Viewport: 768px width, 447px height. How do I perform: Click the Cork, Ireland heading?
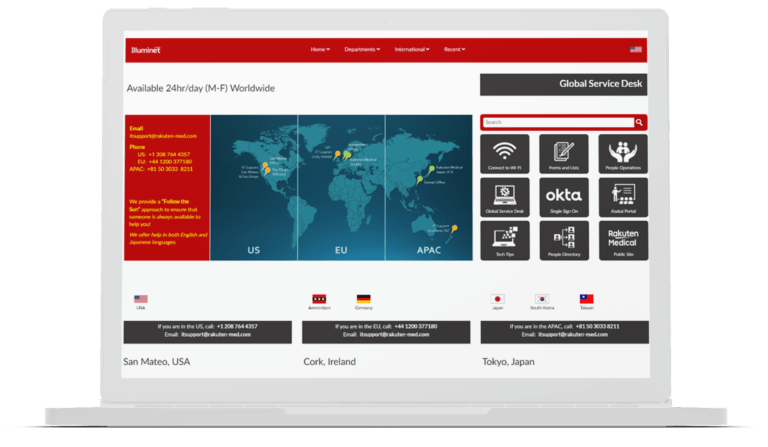[x=330, y=362]
